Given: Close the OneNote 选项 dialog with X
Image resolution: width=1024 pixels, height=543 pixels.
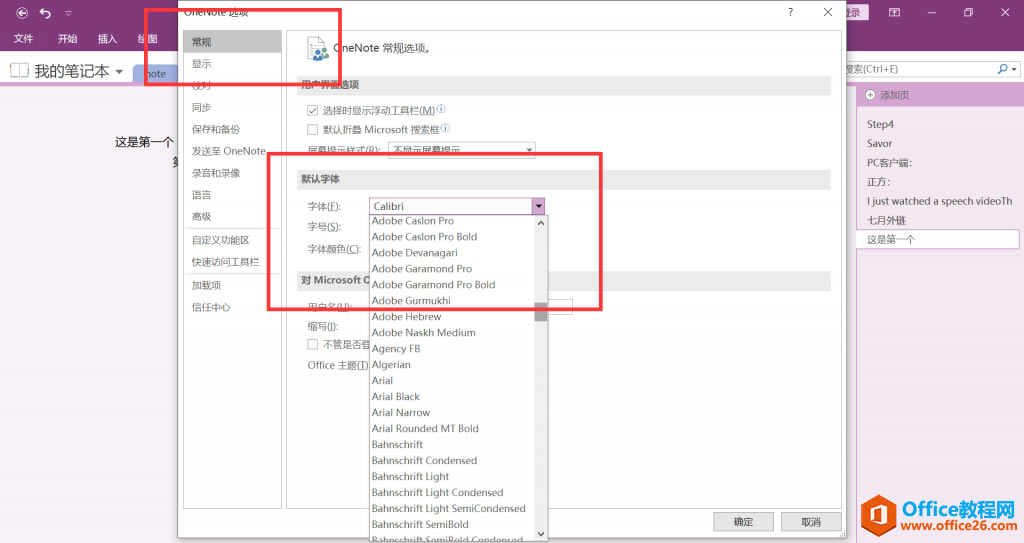Looking at the screenshot, I should click(827, 12).
